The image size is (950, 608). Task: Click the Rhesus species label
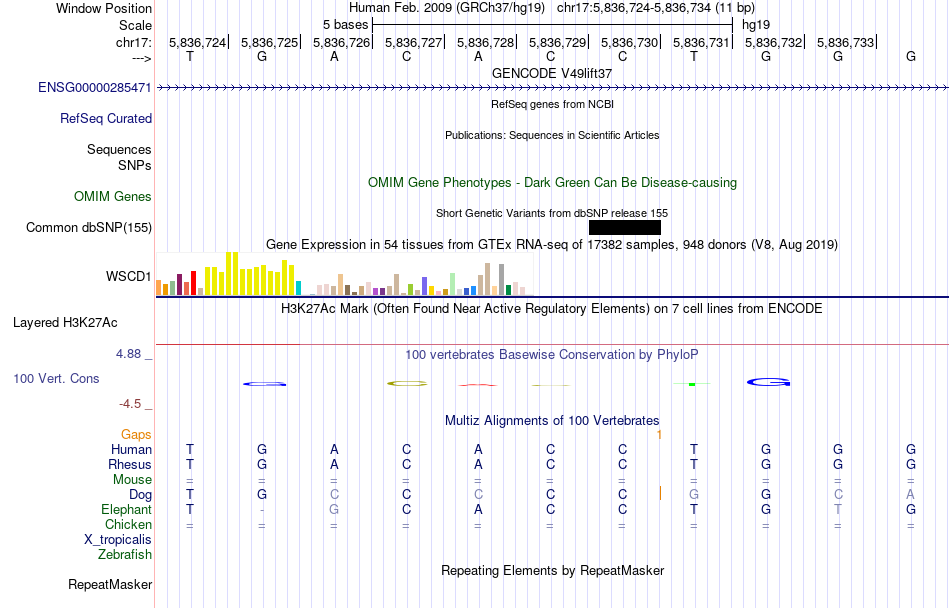click(x=130, y=464)
